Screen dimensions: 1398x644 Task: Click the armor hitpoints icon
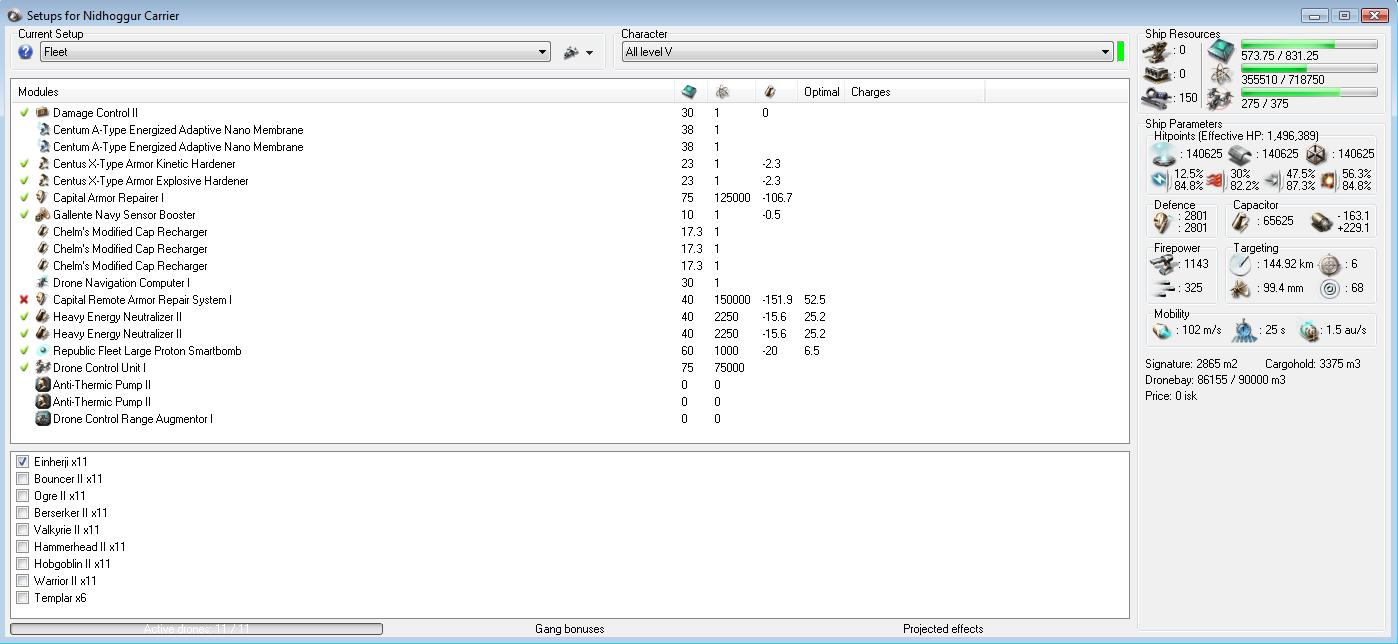tap(1240, 154)
